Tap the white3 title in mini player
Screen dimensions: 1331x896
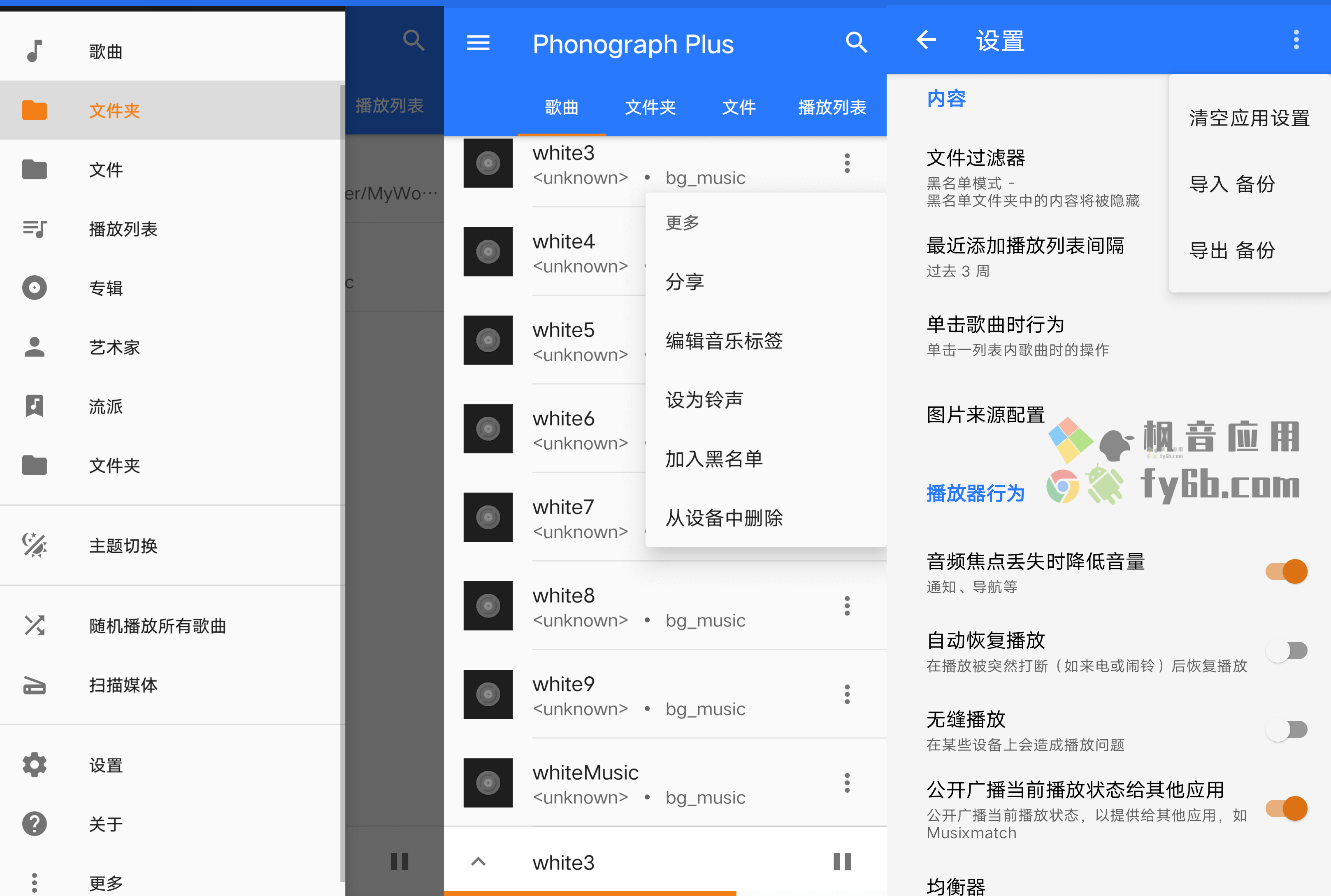[x=564, y=862]
